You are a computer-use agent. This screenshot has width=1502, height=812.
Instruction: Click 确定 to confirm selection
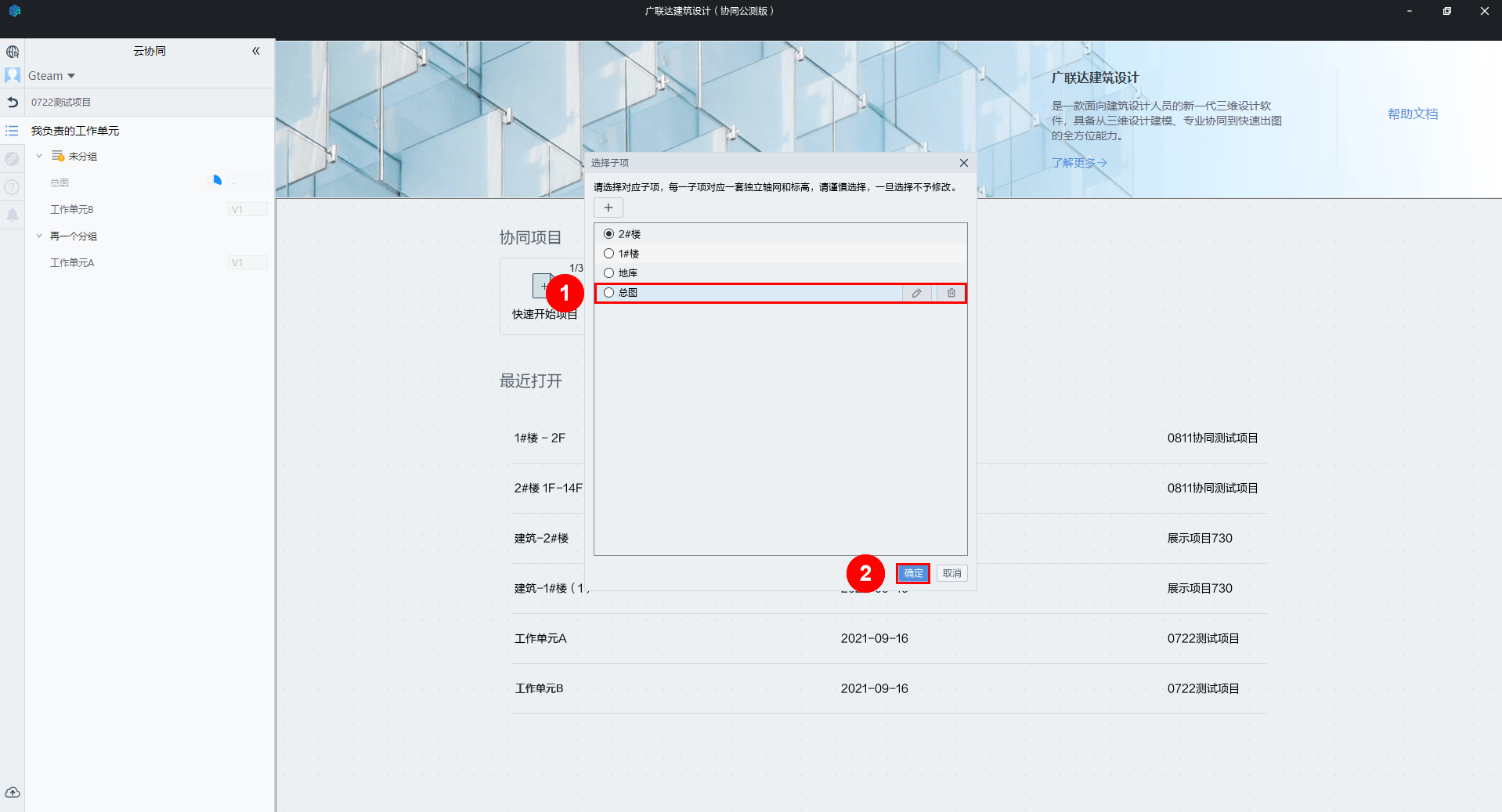[913, 573]
